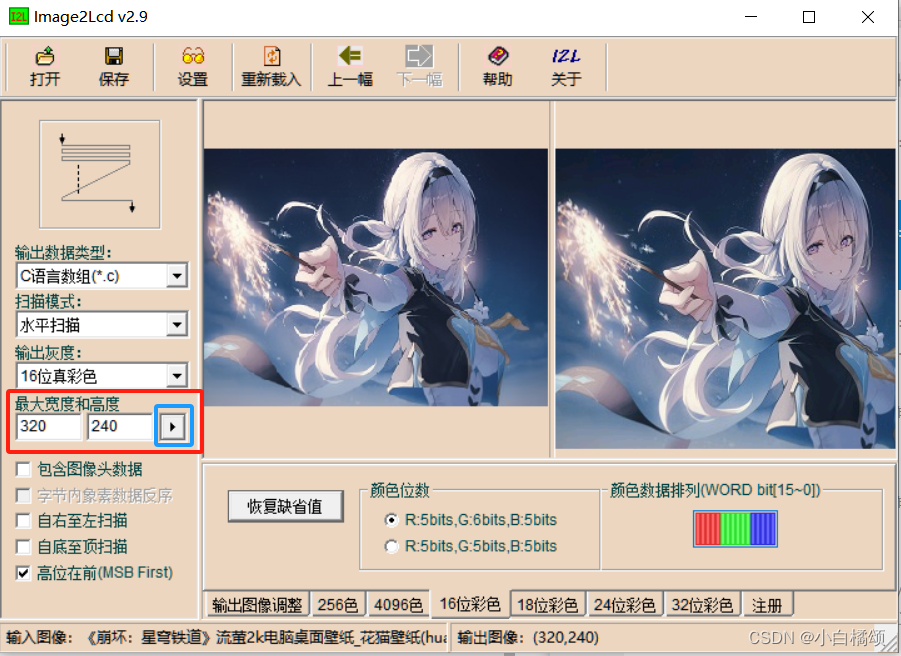This screenshot has height=656, width=901.
Task: Click the scan mode diagram preview
Action: click(x=100, y=175)
